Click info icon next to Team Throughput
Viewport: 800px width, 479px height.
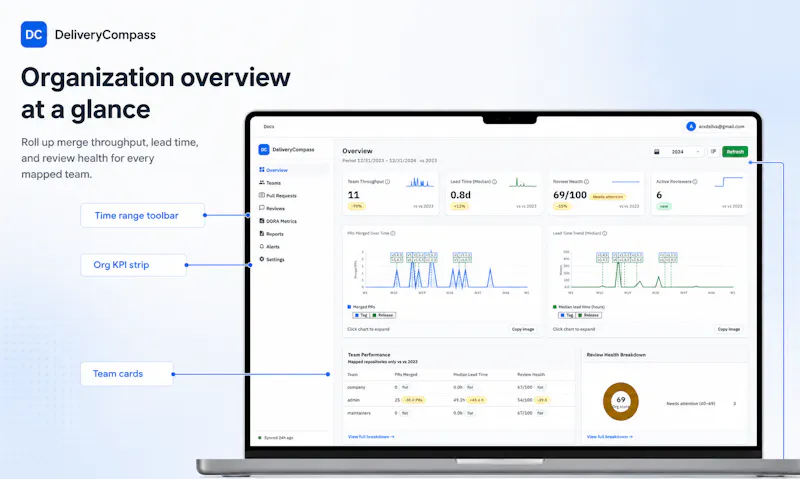[x=388, y=182]
